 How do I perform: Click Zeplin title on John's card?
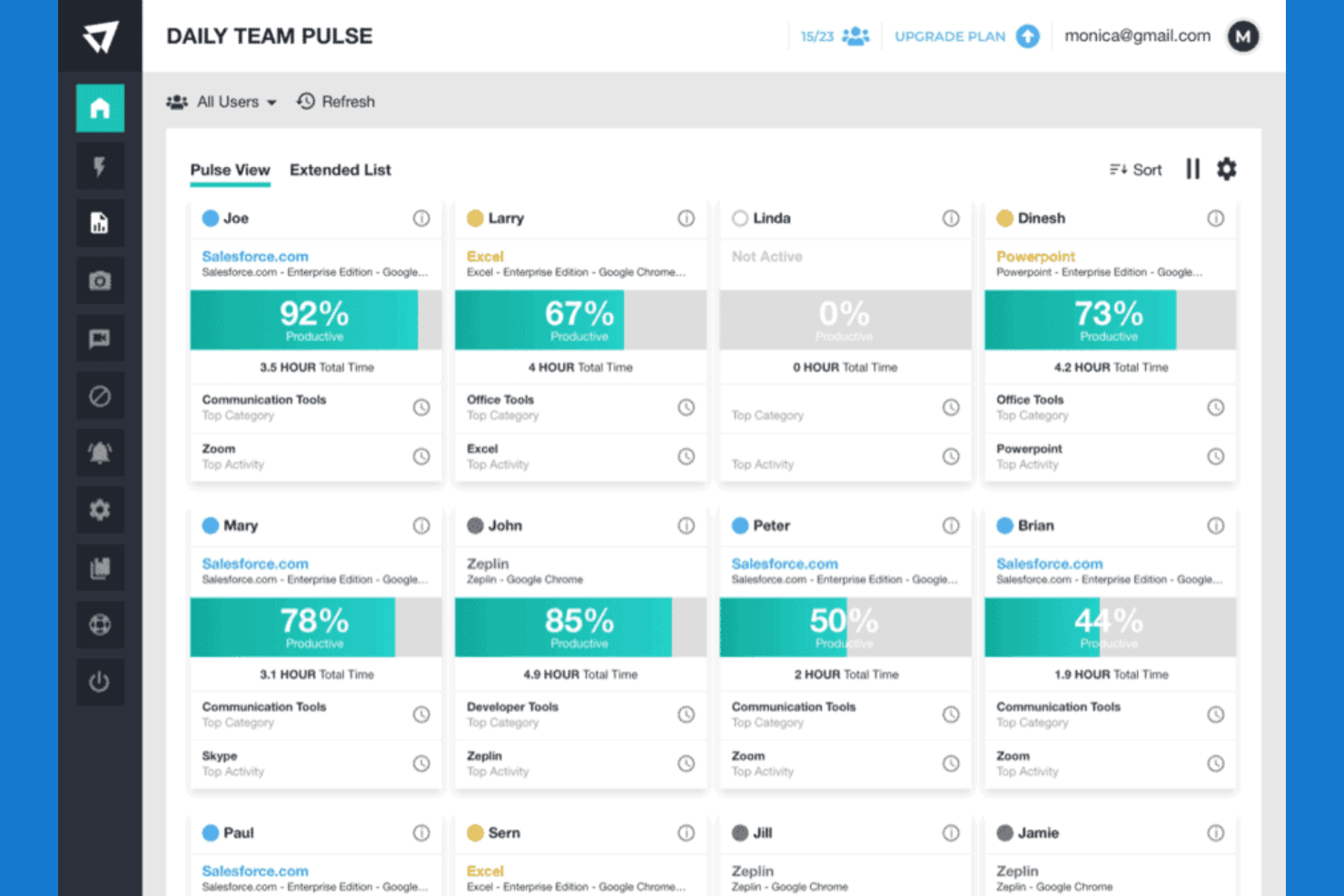click(488, 564)
